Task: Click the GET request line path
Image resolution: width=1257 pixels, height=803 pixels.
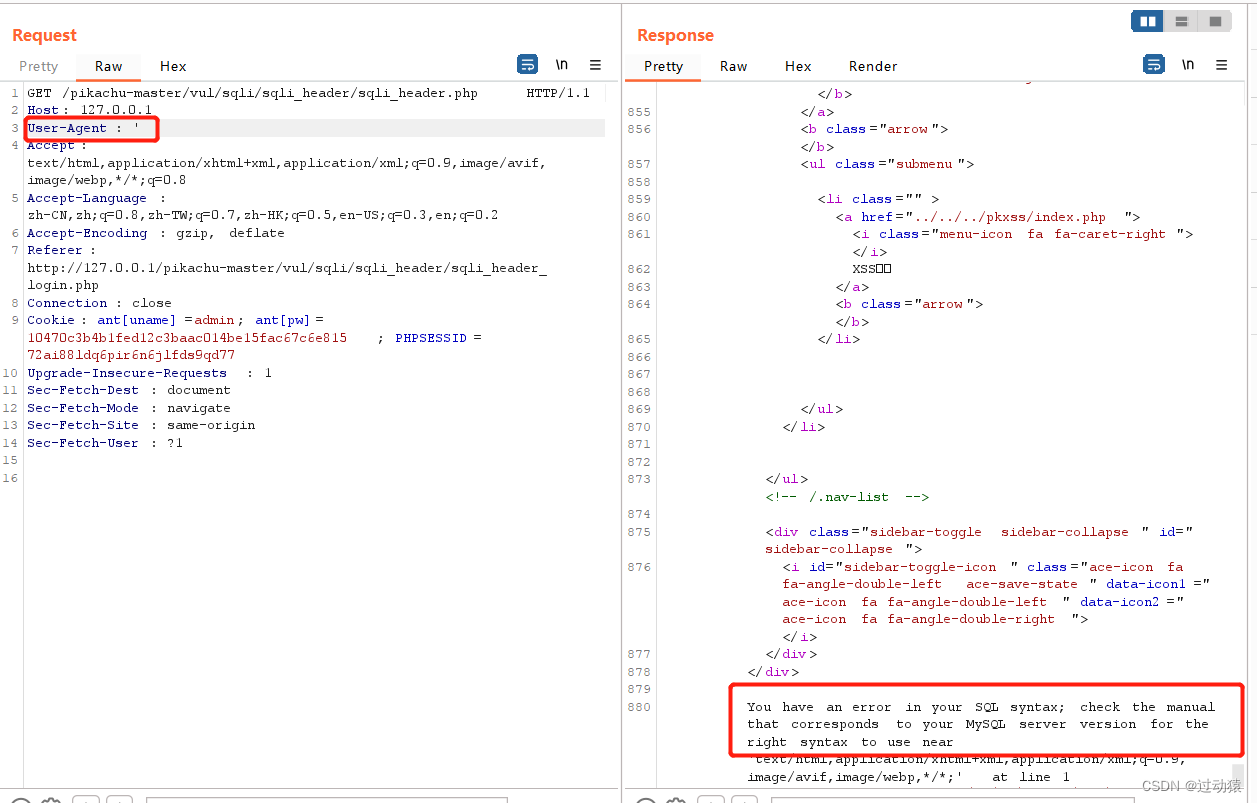Action: (x=270, y=93)
